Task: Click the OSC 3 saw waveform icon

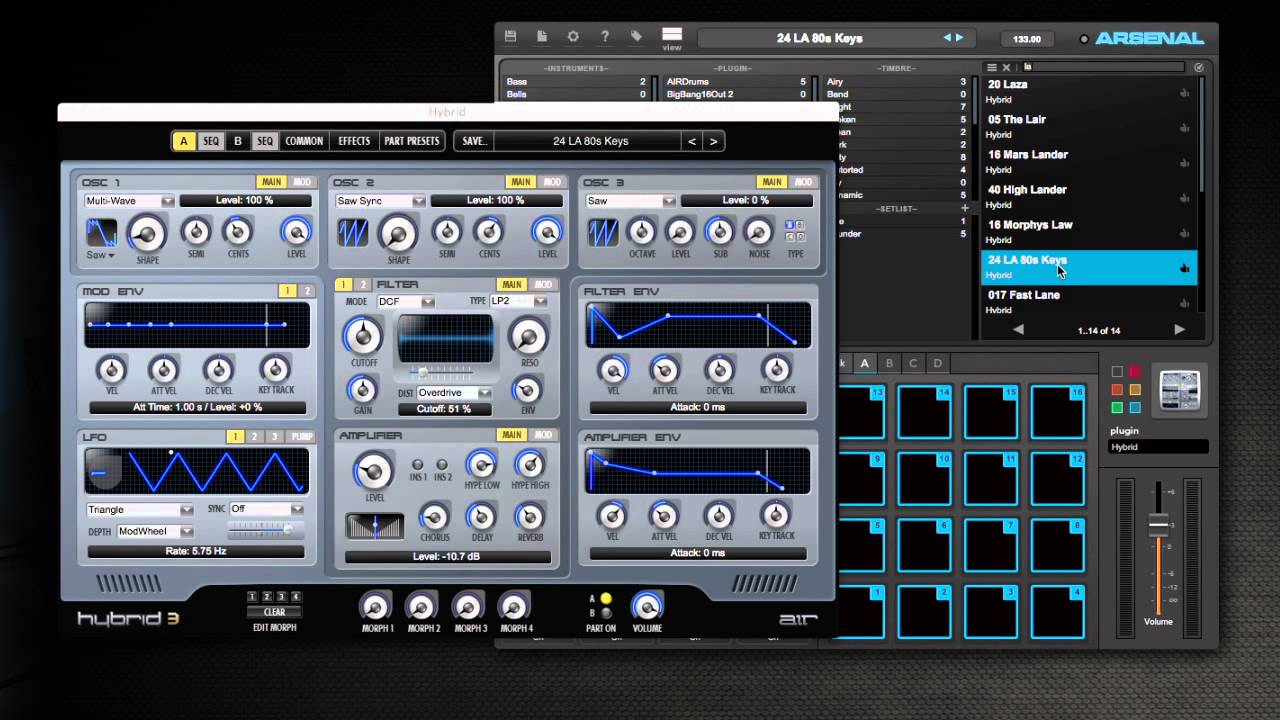Action: coord(603,233)
